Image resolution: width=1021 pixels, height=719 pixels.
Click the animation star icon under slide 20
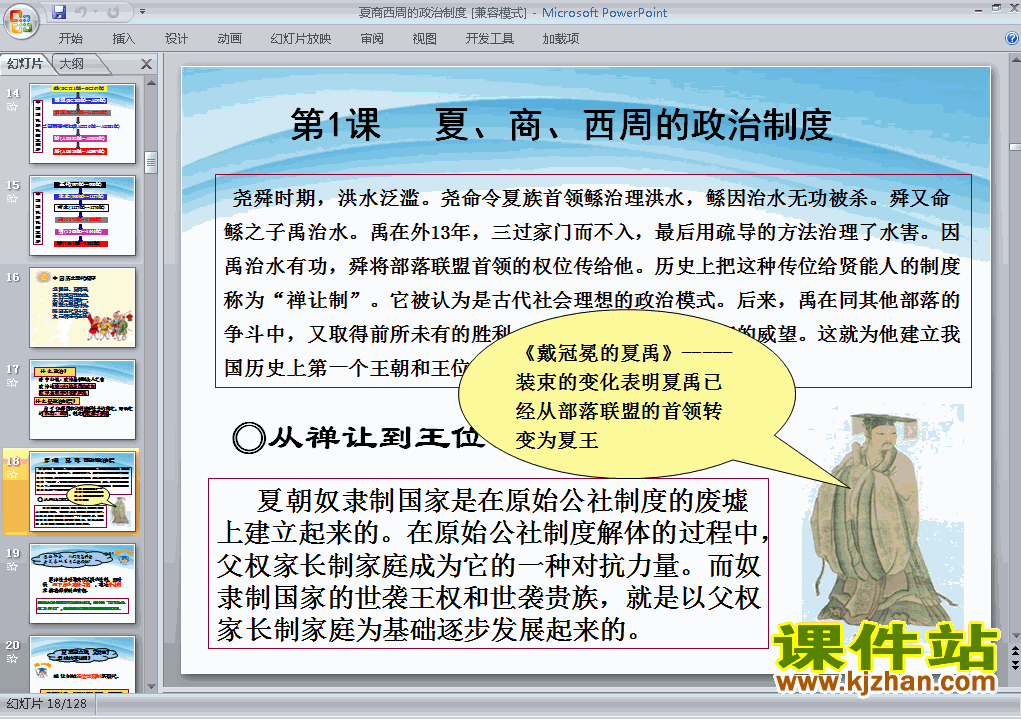pyautogui.click(x=12, y=658)
